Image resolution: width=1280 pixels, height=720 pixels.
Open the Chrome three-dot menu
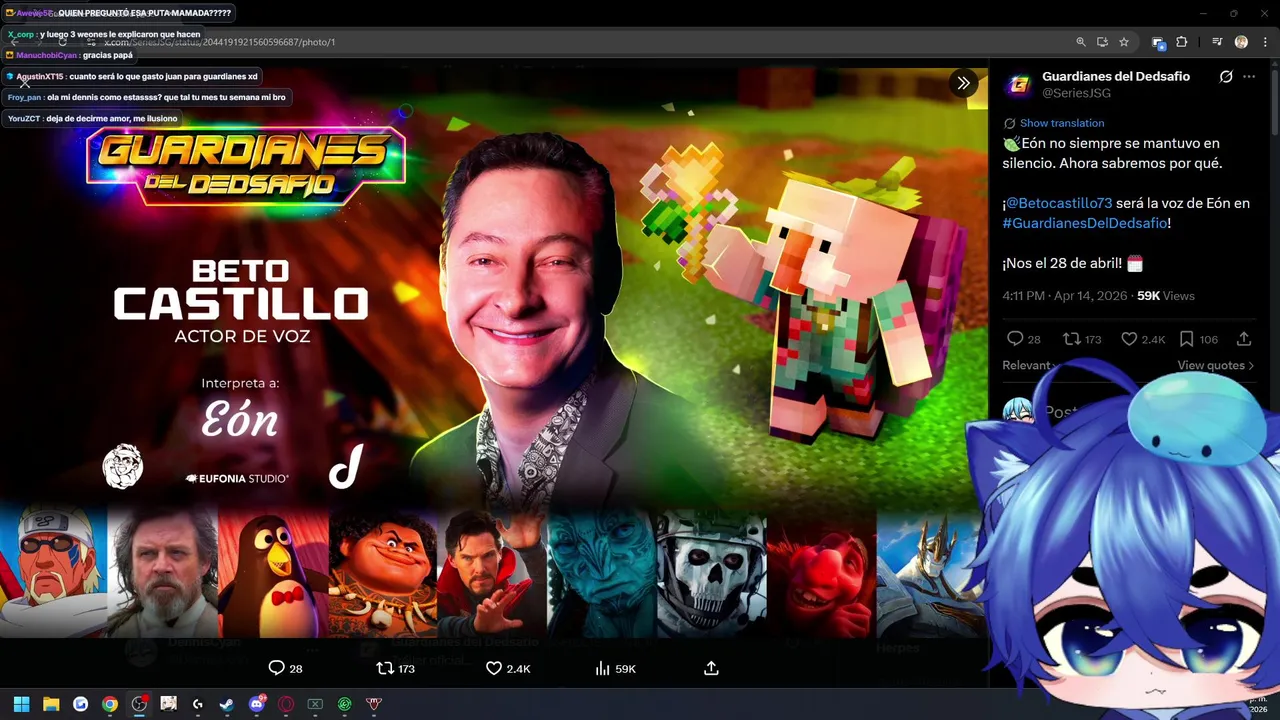(1265, 42)
